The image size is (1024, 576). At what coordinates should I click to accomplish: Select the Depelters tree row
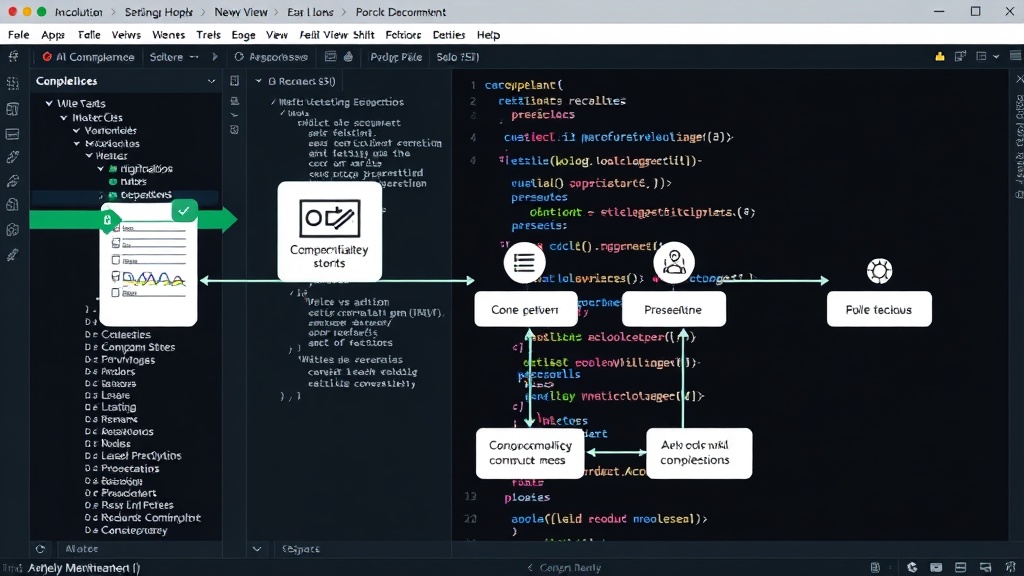(x=125, y=195)
